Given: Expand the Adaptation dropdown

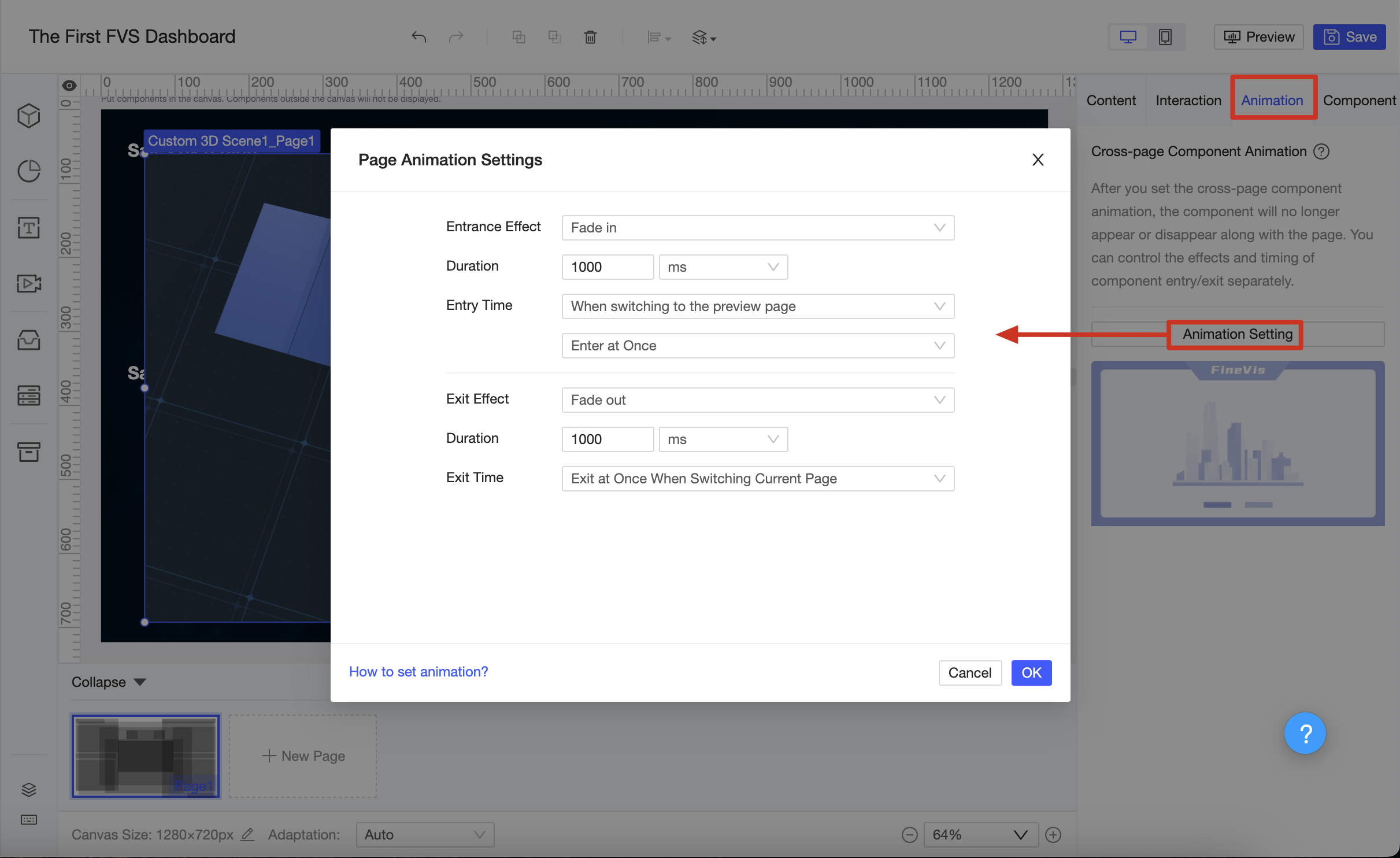Looking at the screenshot, I should (x=424, y=834).
